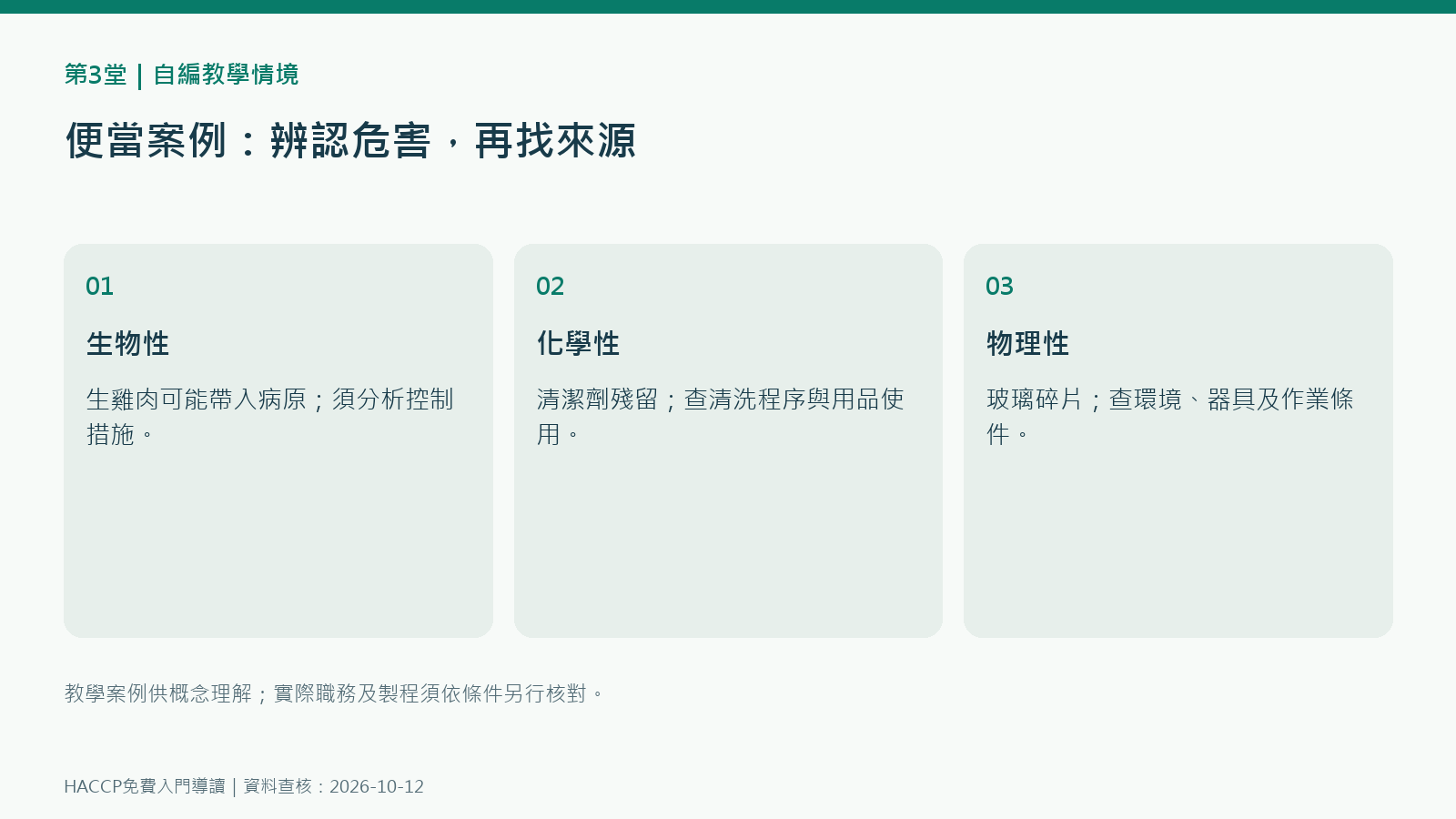1456x819 pixels.
Task: Click card number 03
Action: click(x=999, y=287)
